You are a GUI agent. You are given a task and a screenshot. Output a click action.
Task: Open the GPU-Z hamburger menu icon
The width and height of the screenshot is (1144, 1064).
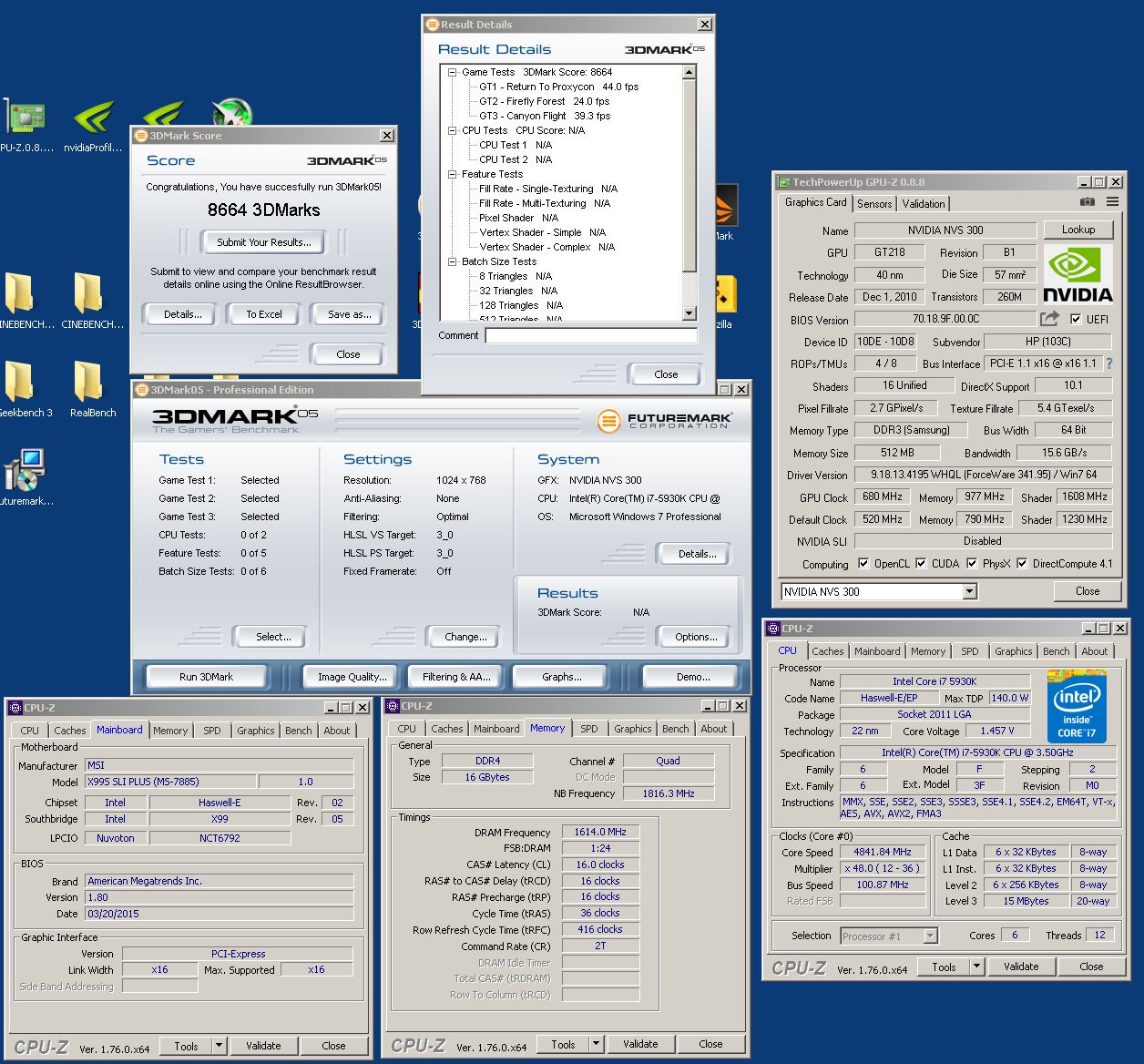coord(1112,202)
